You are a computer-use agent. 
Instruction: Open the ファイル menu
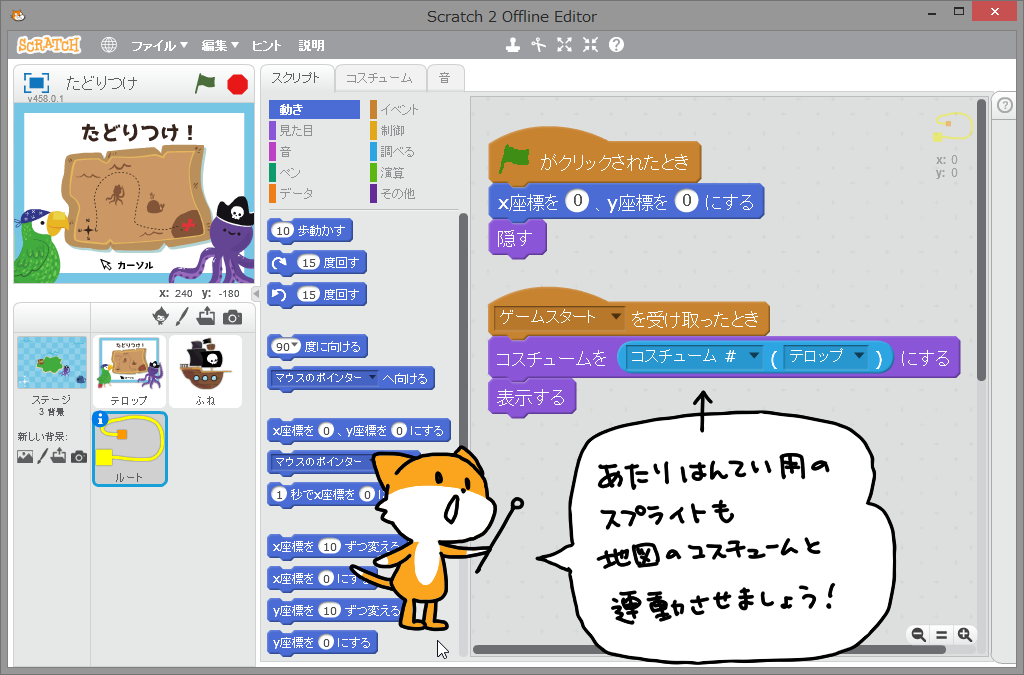(x=159, y=45)
